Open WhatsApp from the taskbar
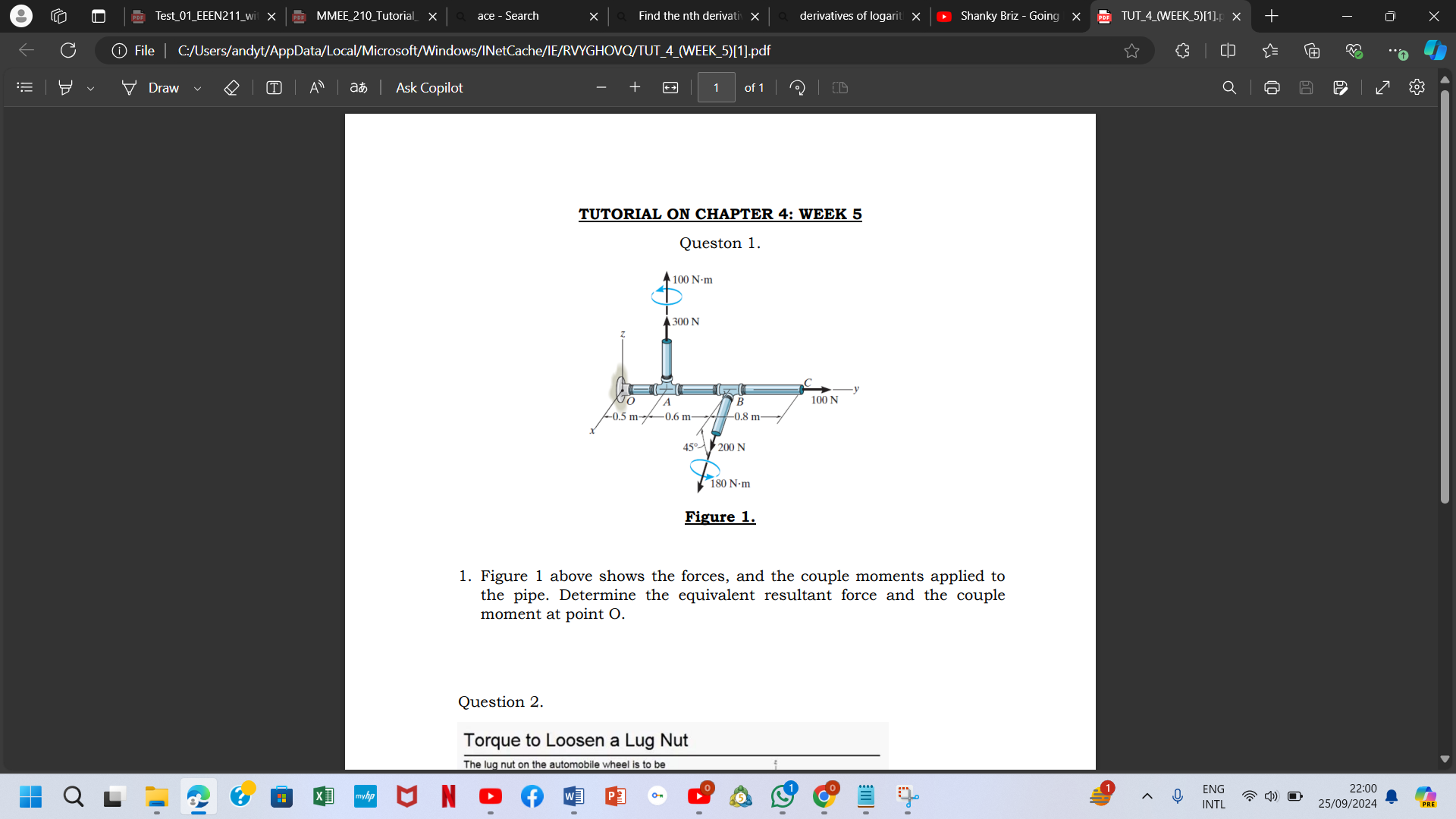 (x=783, y=797)
